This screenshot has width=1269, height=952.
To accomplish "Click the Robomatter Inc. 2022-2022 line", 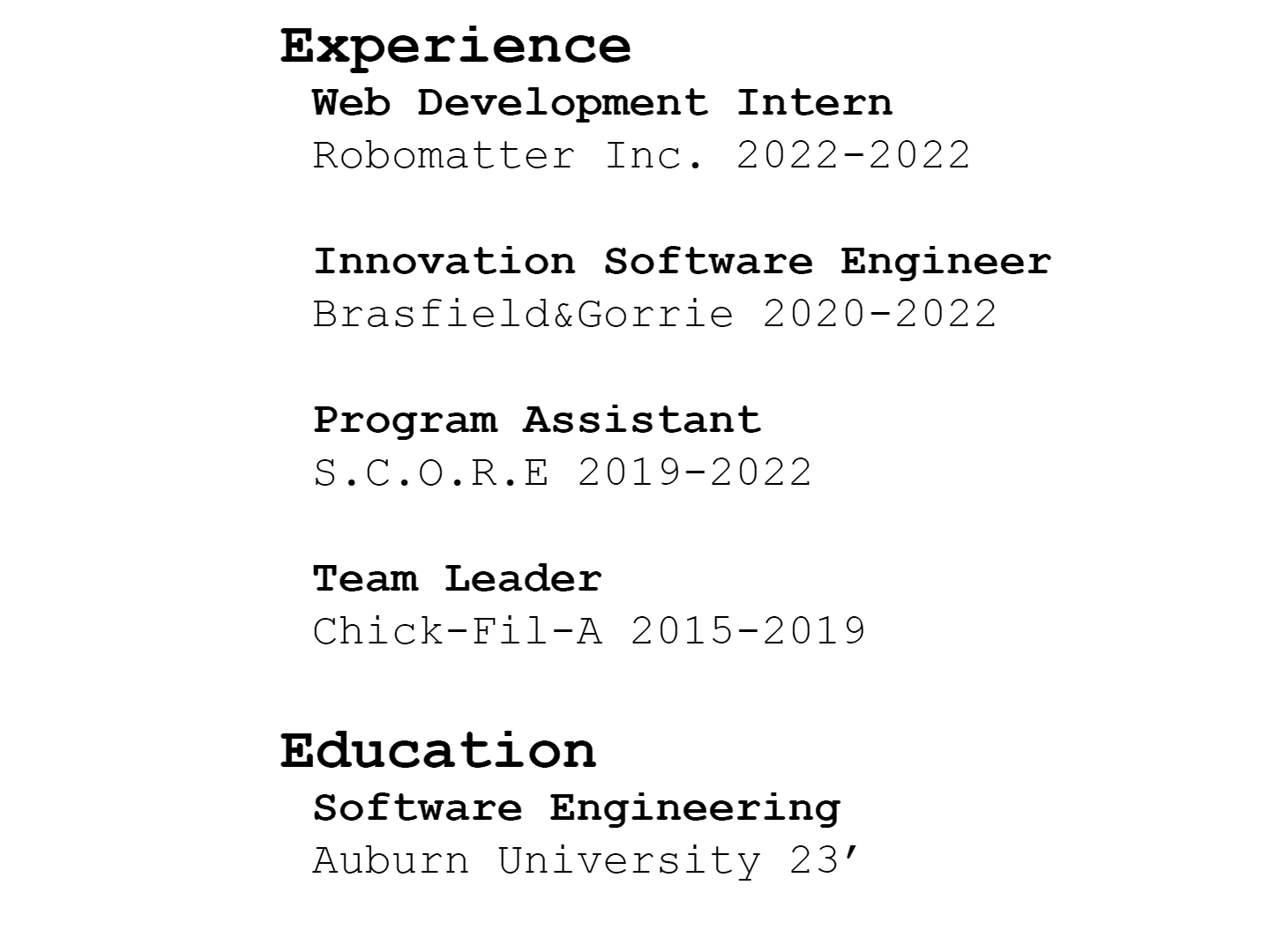I will pos(642,156).
